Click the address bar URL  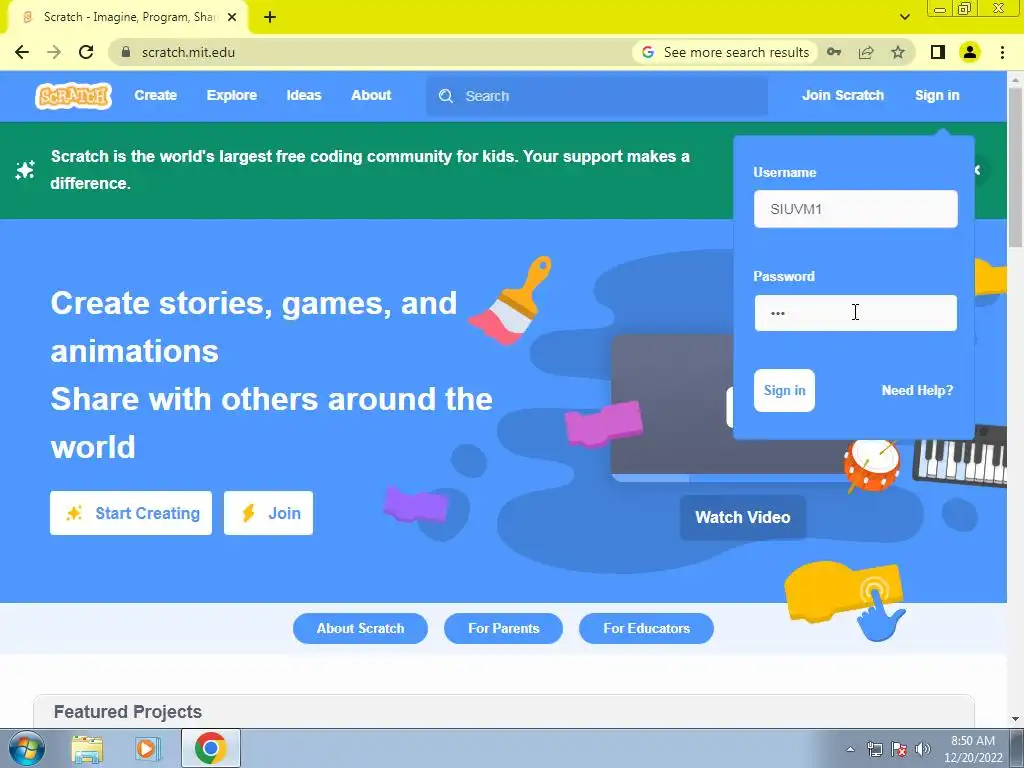point(188,52)
